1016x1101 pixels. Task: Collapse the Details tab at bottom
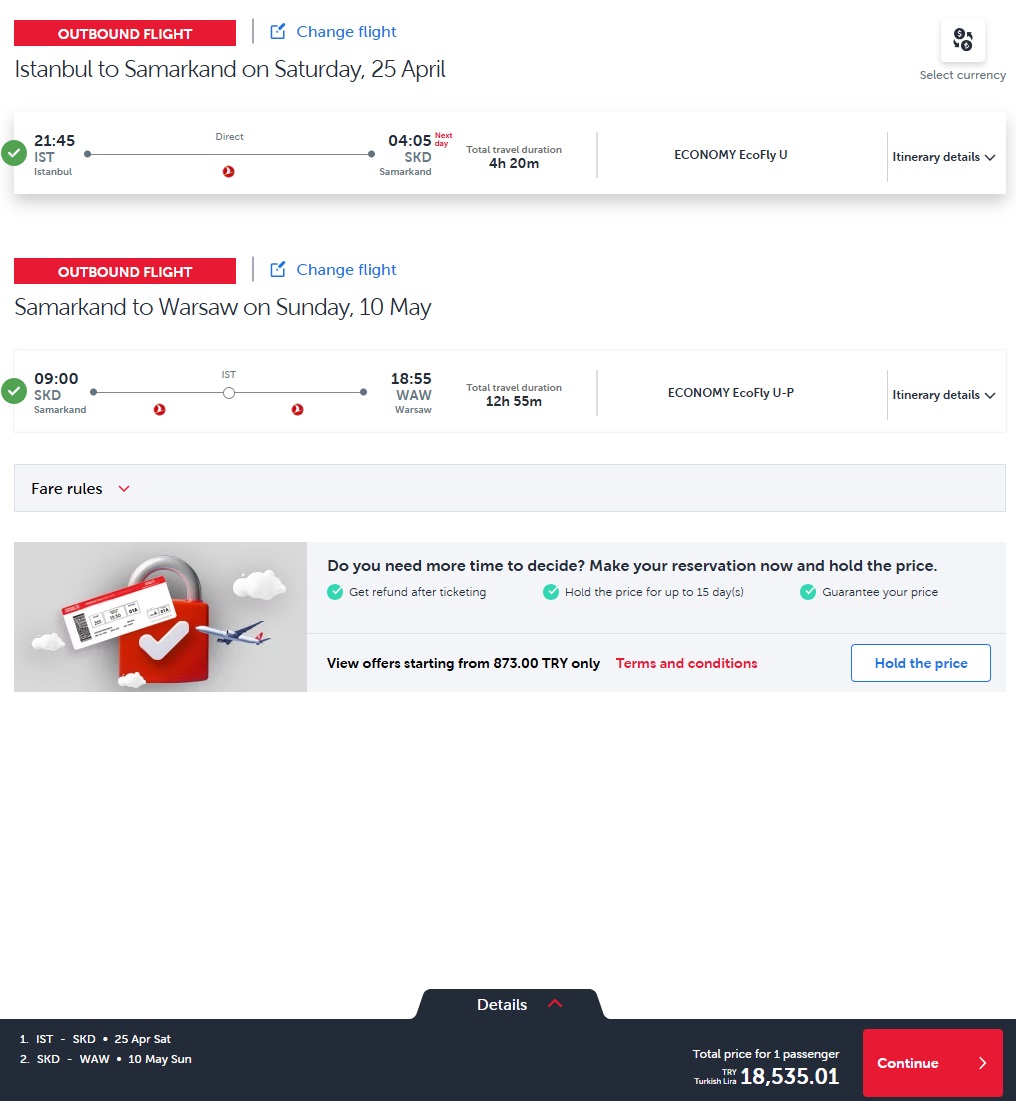point(510,1004)
